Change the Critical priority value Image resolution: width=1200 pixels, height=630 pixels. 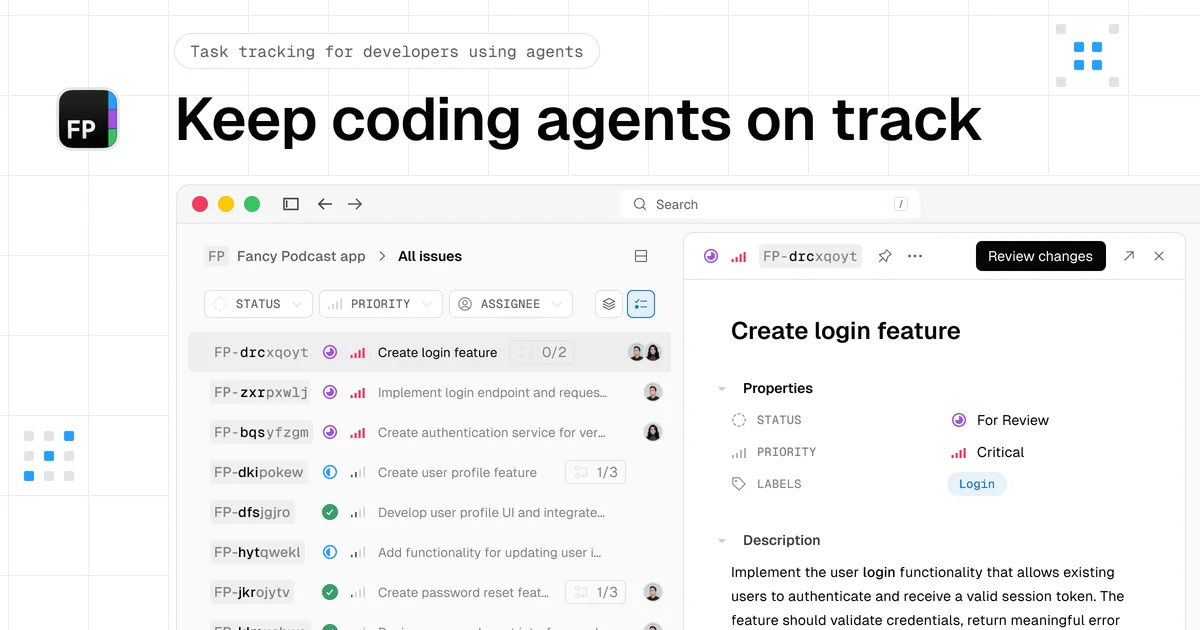[x=988, y=452]
